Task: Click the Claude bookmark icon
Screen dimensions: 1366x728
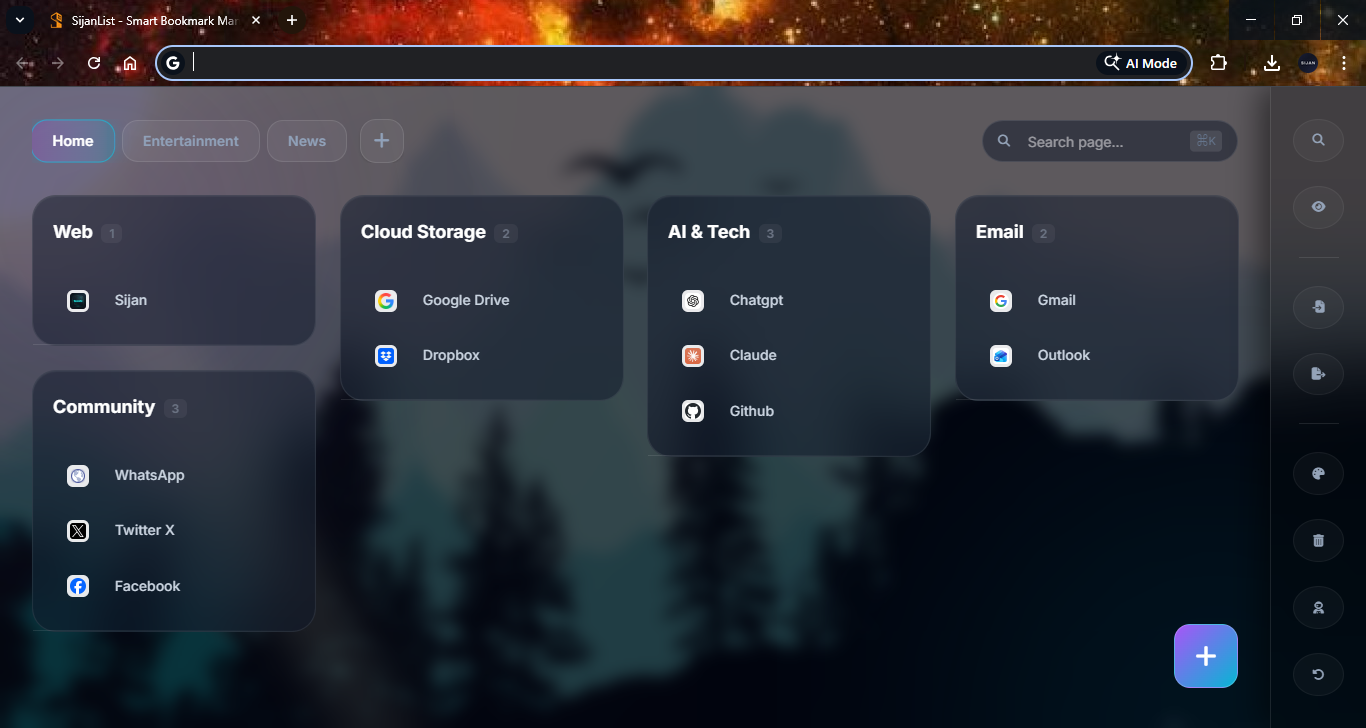Action: (693, 355)
